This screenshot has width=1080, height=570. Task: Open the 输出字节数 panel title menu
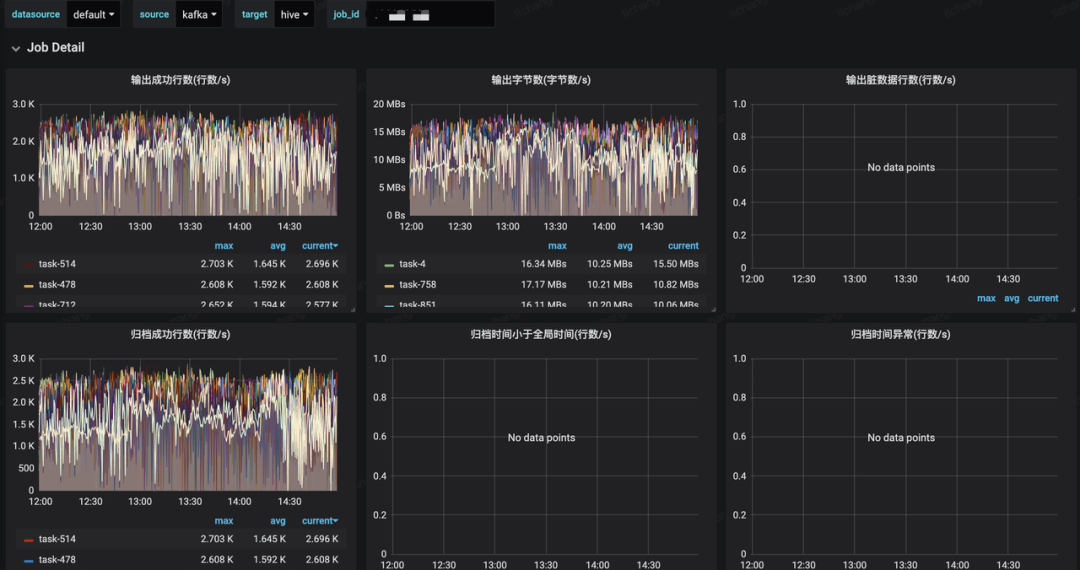(x=540, y=80)
